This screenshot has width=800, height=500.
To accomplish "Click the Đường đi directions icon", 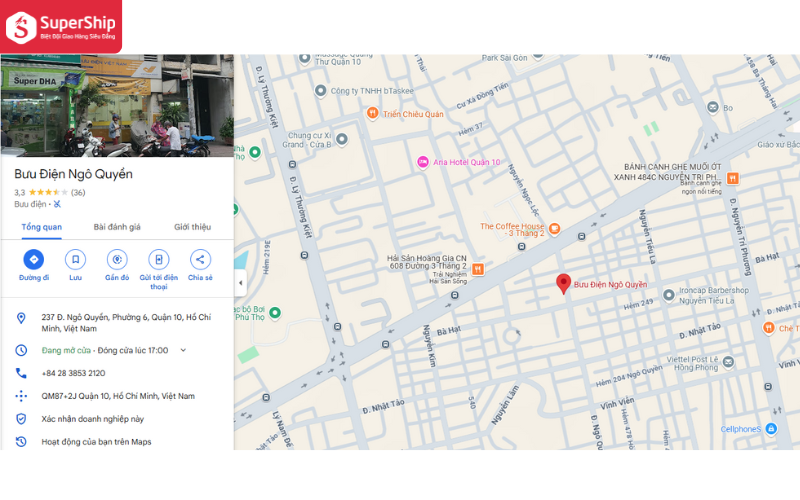I will click(34, 260).
